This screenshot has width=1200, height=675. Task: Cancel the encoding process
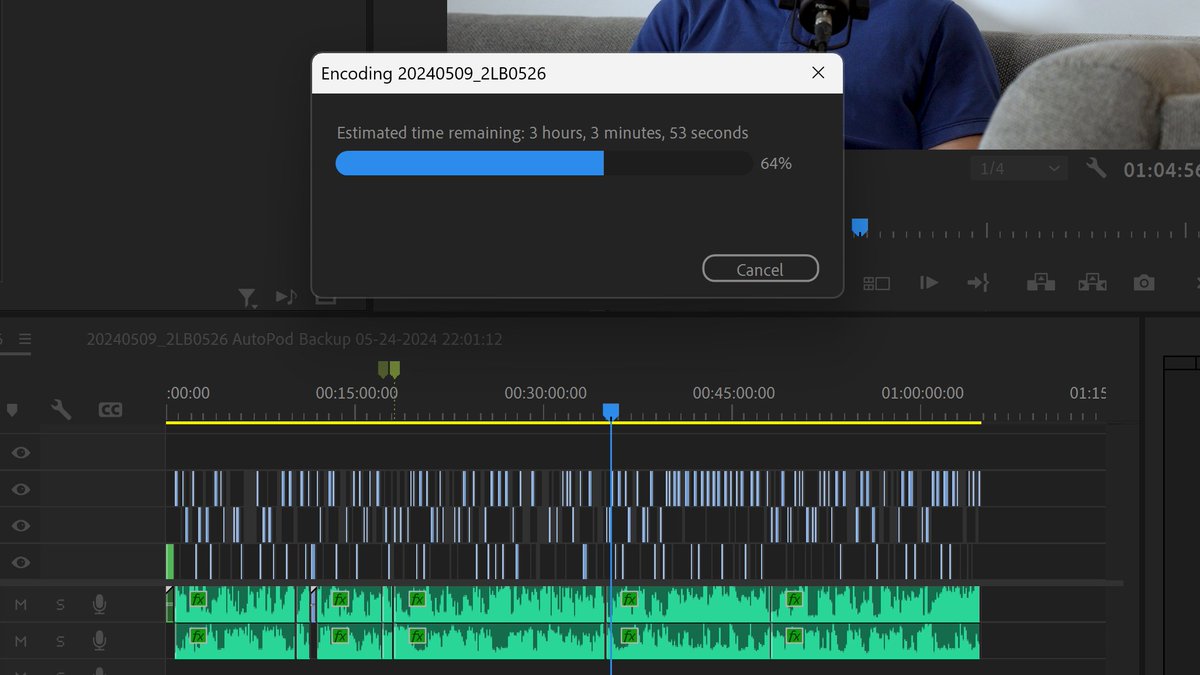pyautogui.click(x=760, y=268)
